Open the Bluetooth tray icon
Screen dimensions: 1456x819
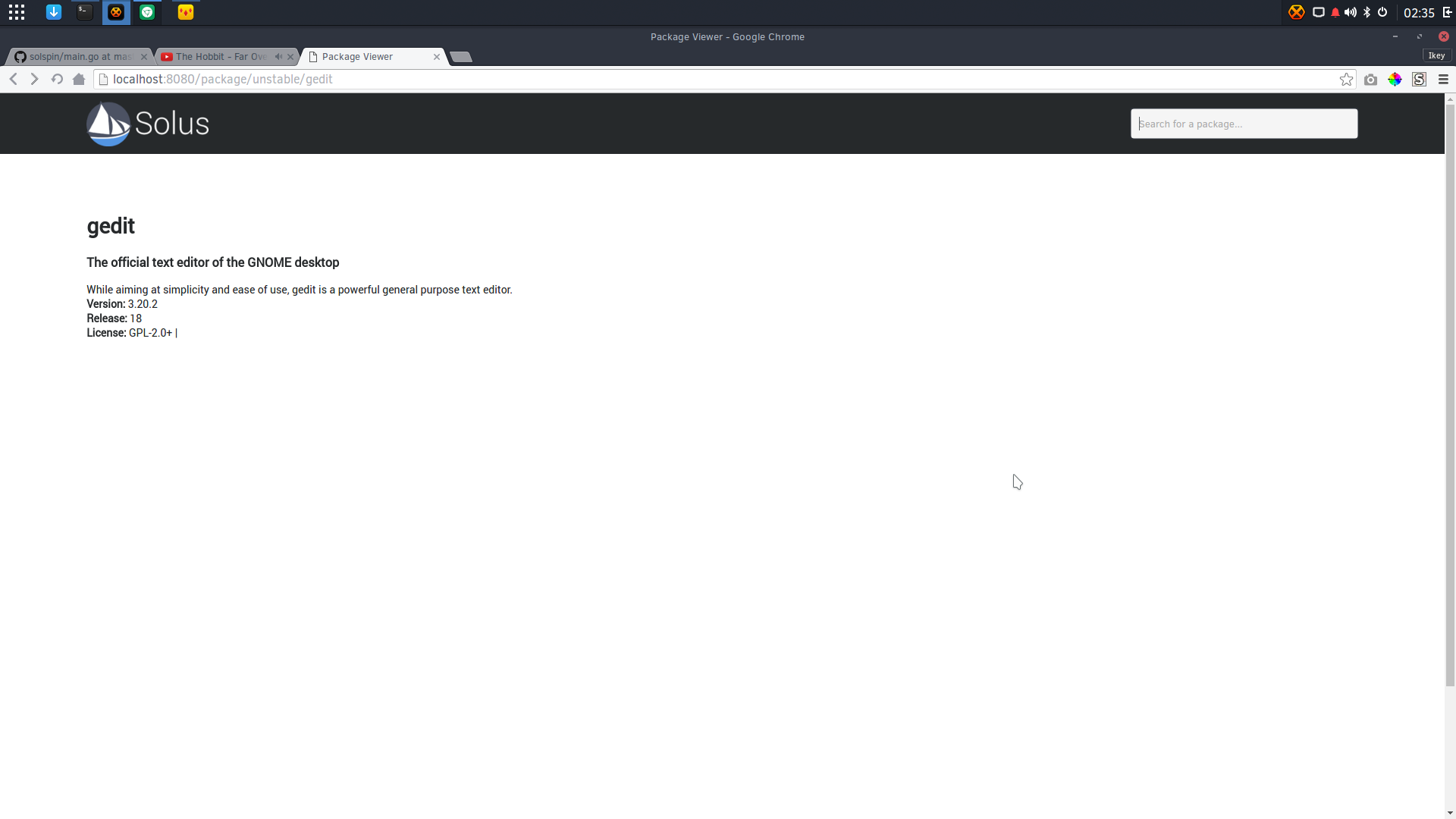[x=1367, y=12]
